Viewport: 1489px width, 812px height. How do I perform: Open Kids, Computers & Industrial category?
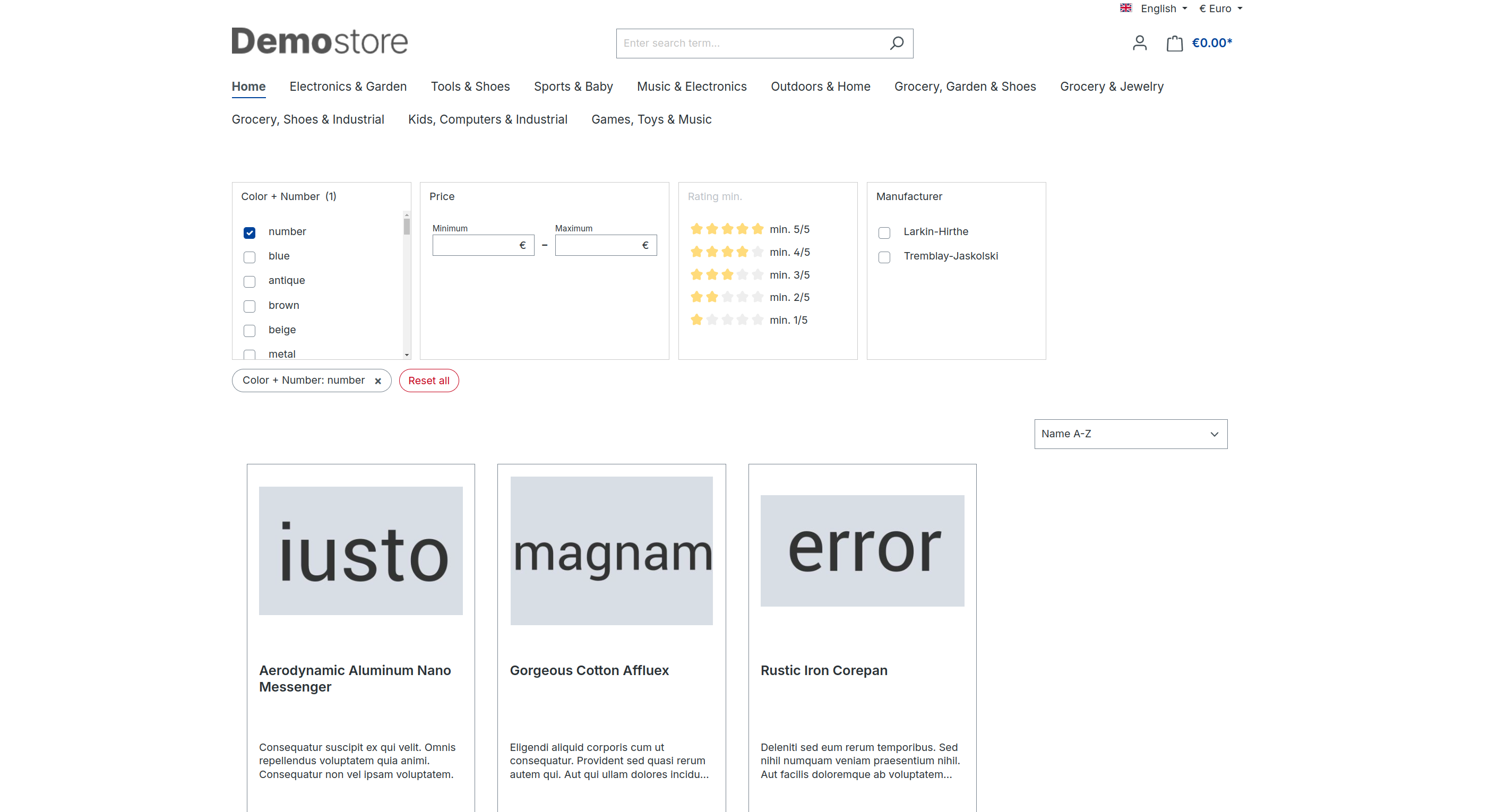(487, 119)
